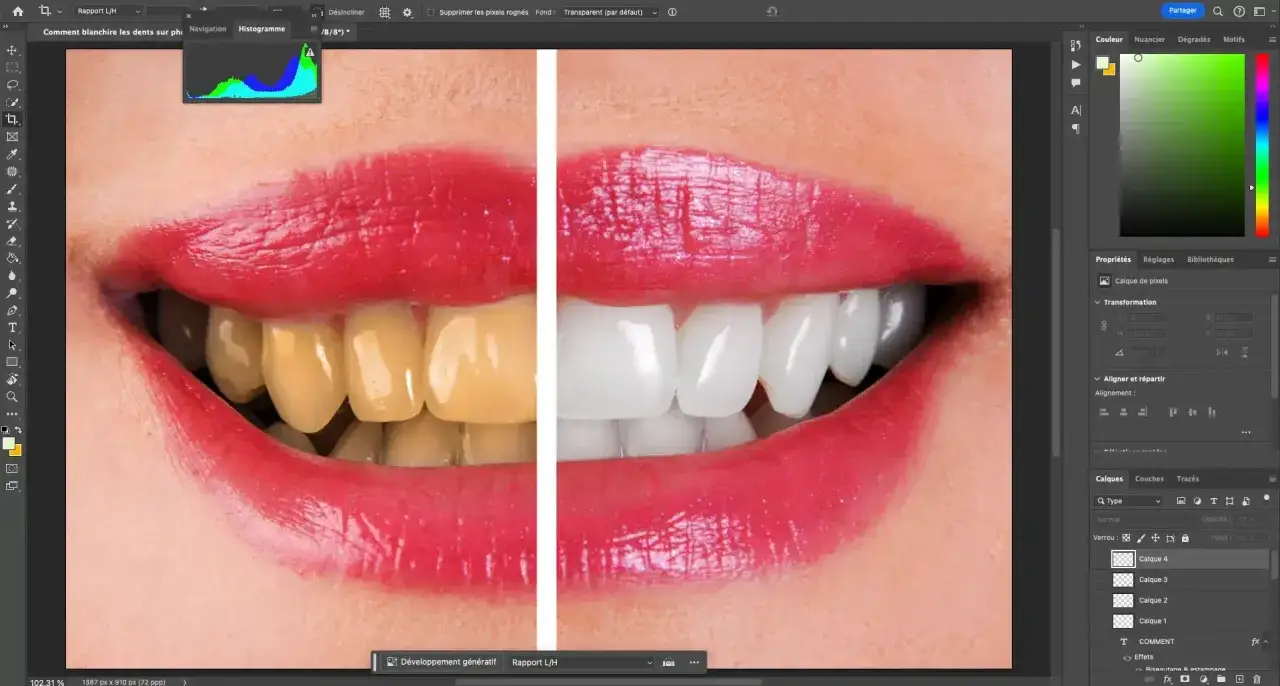1280x686 pixels.
Task: Create a new layer from Layers panel
Action: tap(1239, 679)
